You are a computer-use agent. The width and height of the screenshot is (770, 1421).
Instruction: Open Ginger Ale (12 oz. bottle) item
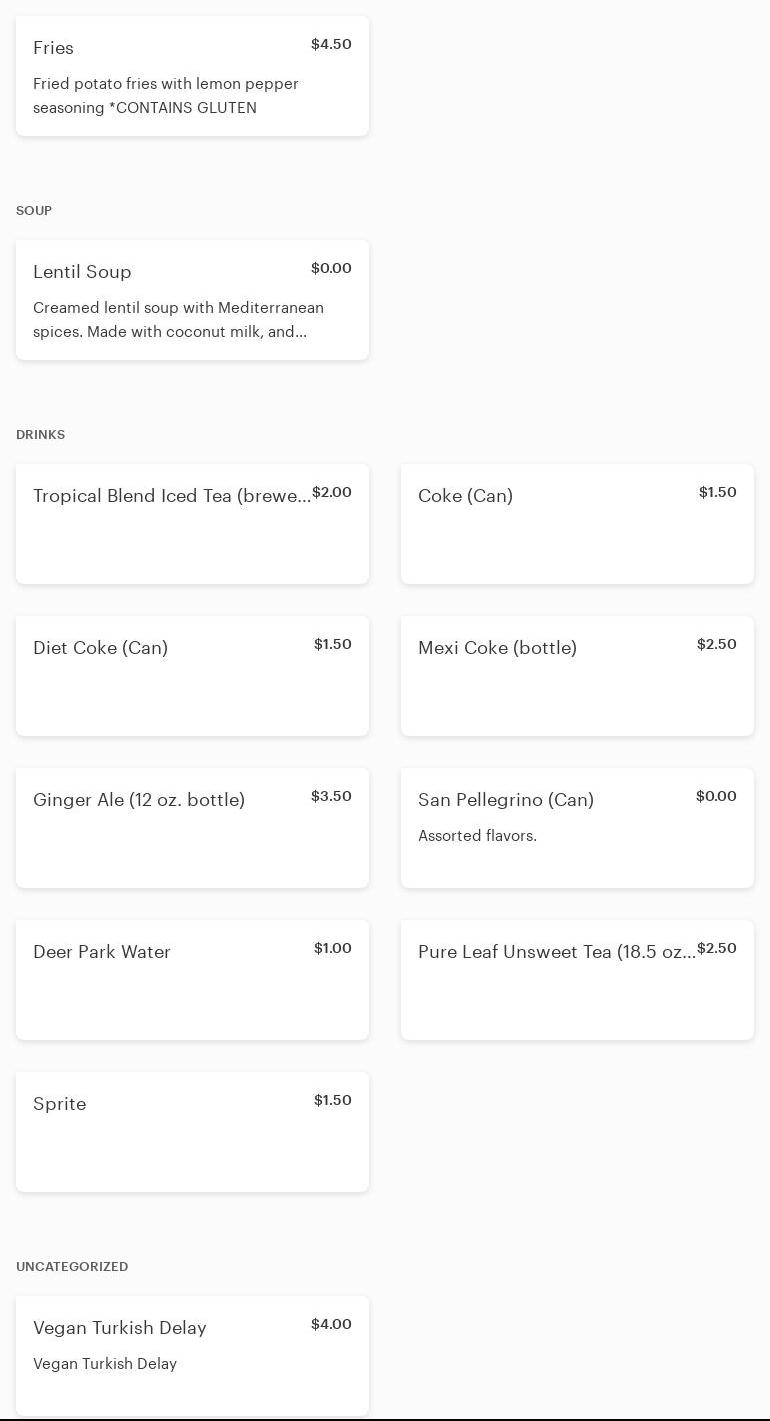[192, 828]
